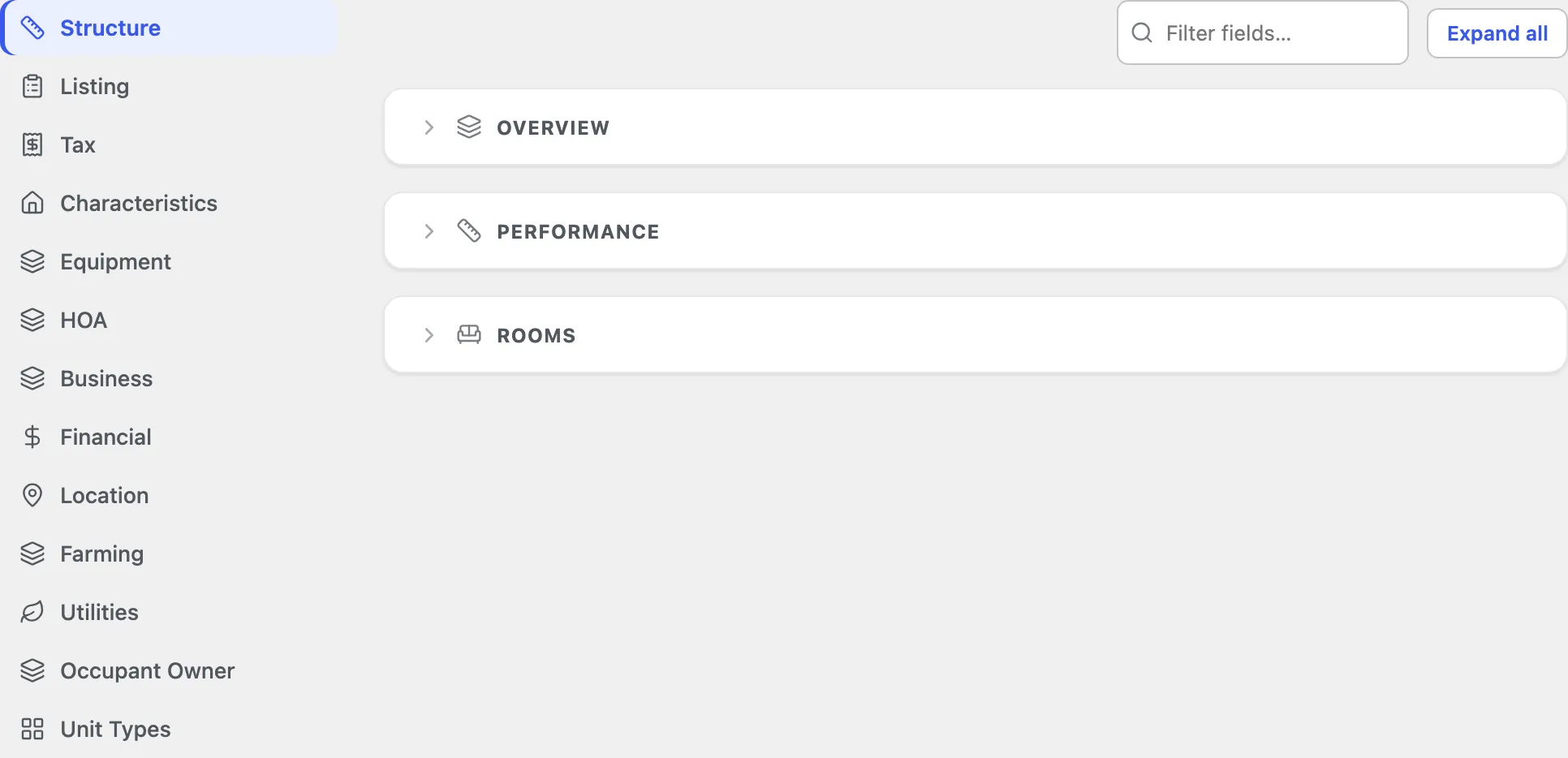Image resolution: width=1568 pixels, height=758 pixels.
Task: Expand the Overview section chevron
Action: (x=429, y=127)
